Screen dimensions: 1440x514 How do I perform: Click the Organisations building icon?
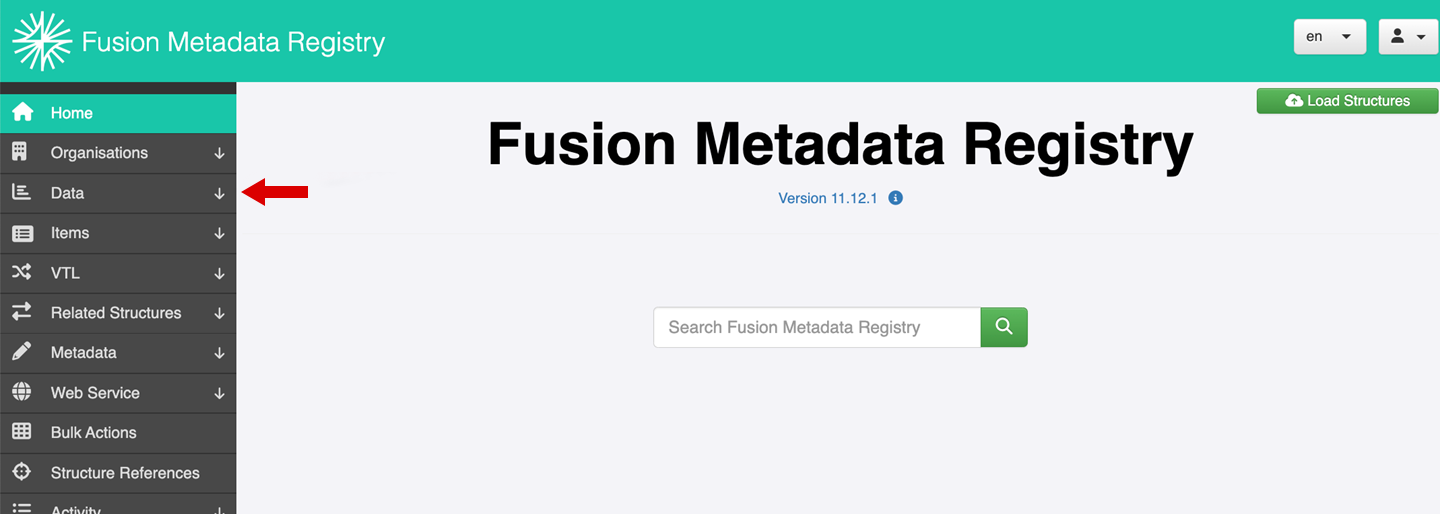tap(20, 152)
